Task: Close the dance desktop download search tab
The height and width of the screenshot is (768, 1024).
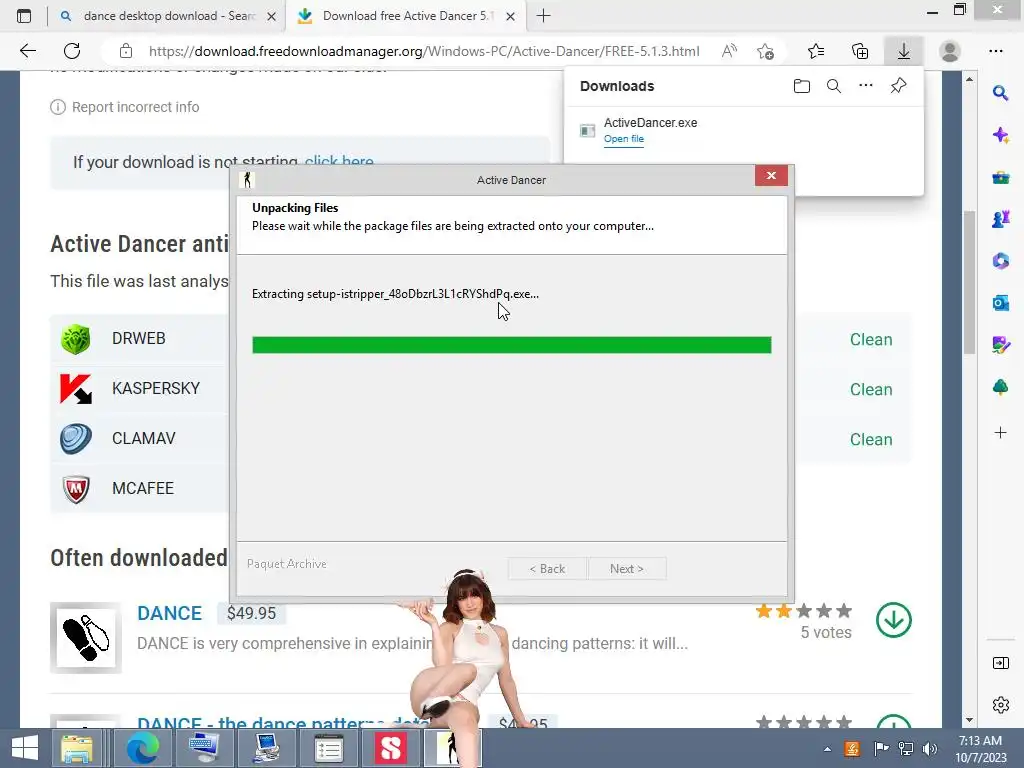Action: [x=272, y=16]
